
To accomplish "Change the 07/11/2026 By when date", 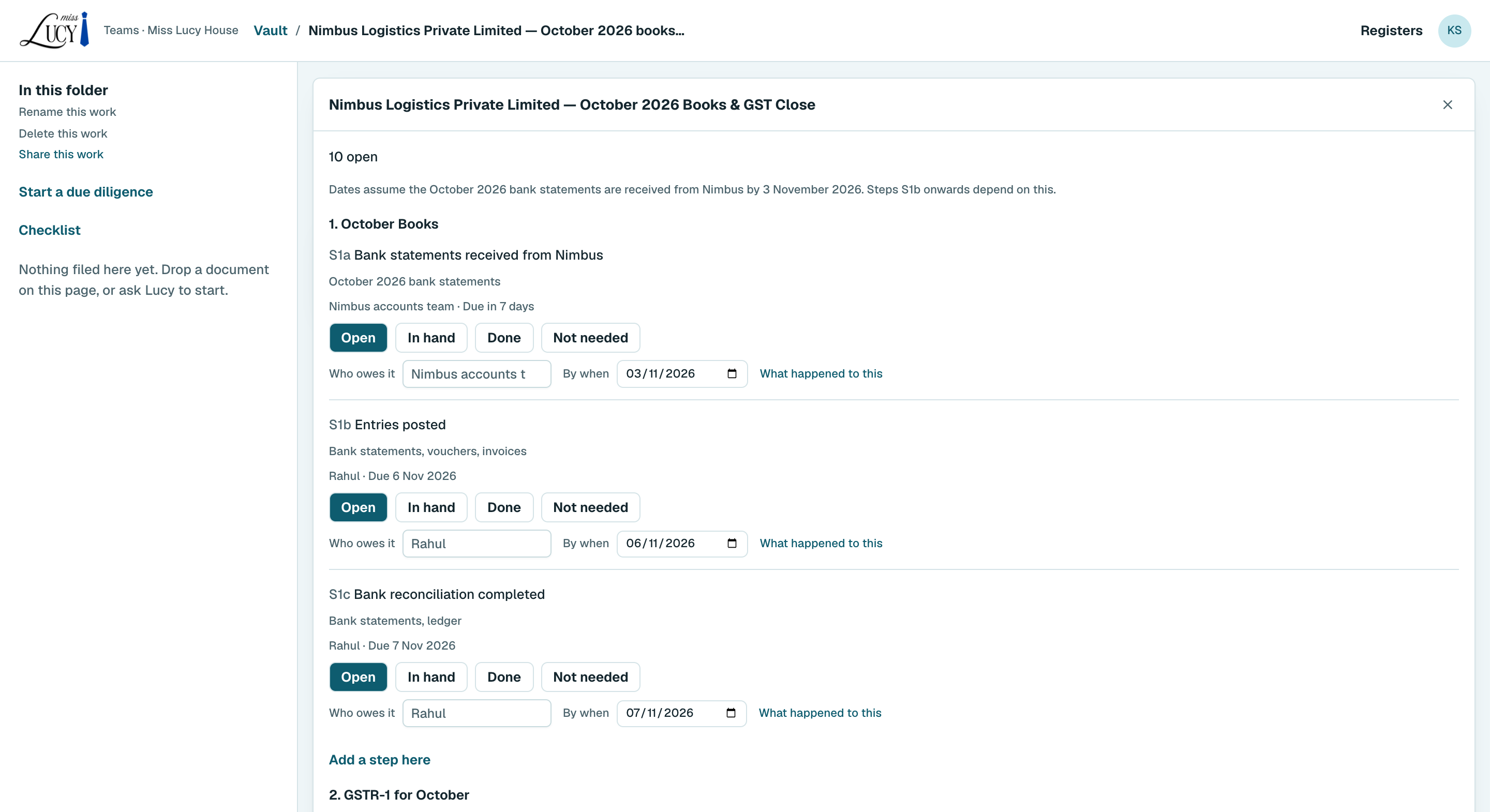I will pos(681,713).
